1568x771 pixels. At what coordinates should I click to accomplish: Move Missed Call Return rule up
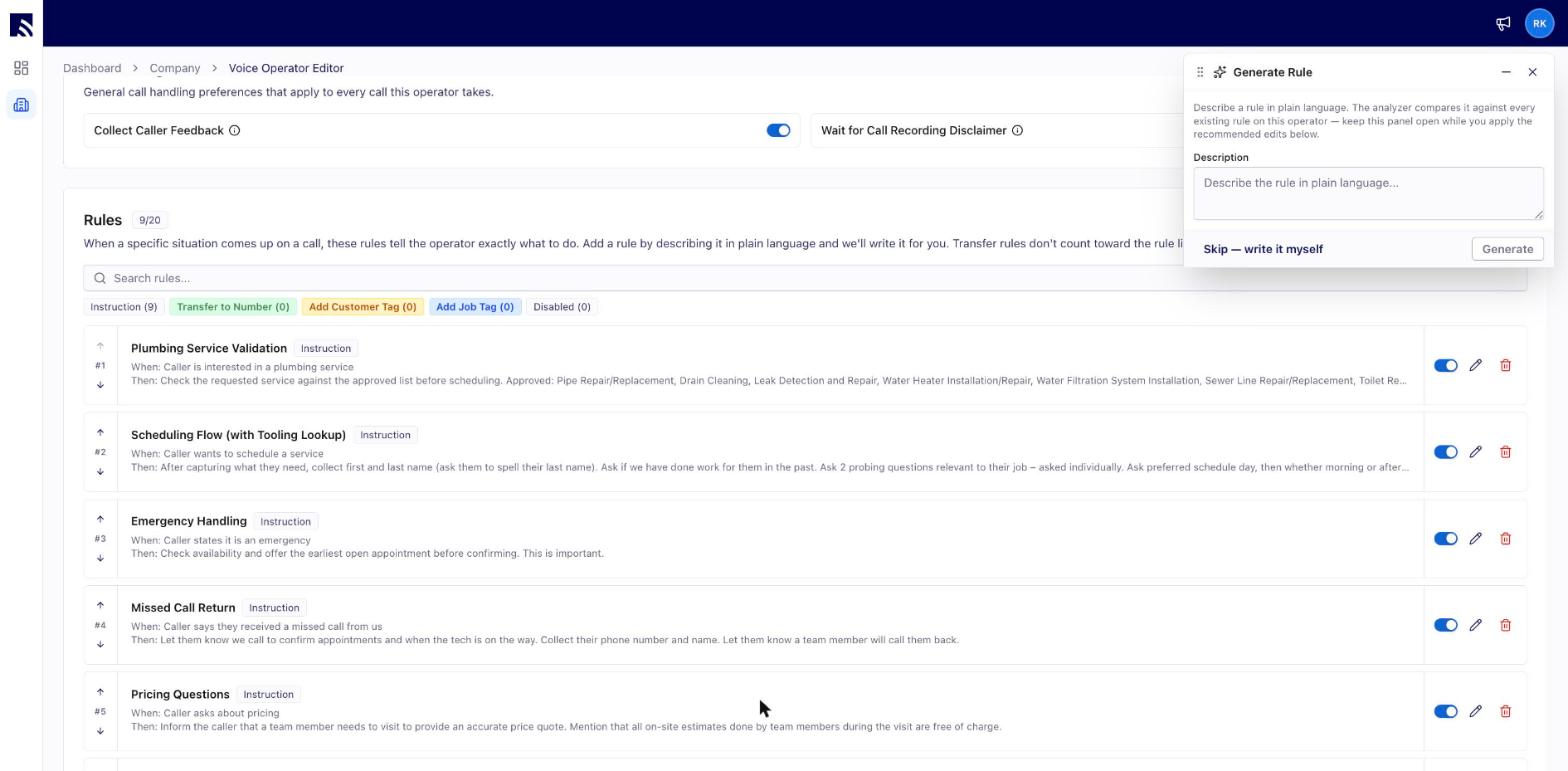point(100,605)
